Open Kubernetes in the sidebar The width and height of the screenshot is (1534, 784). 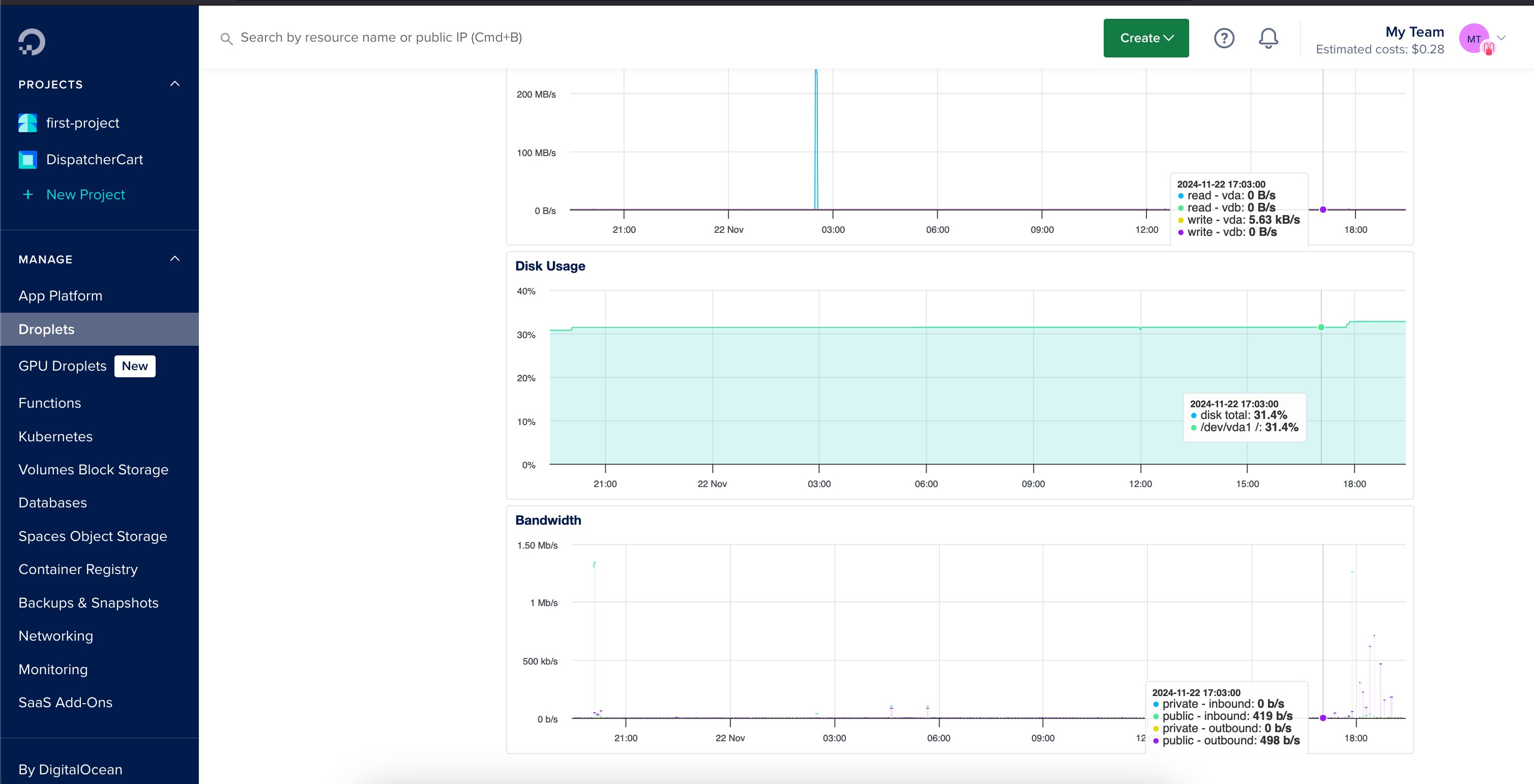55,436
